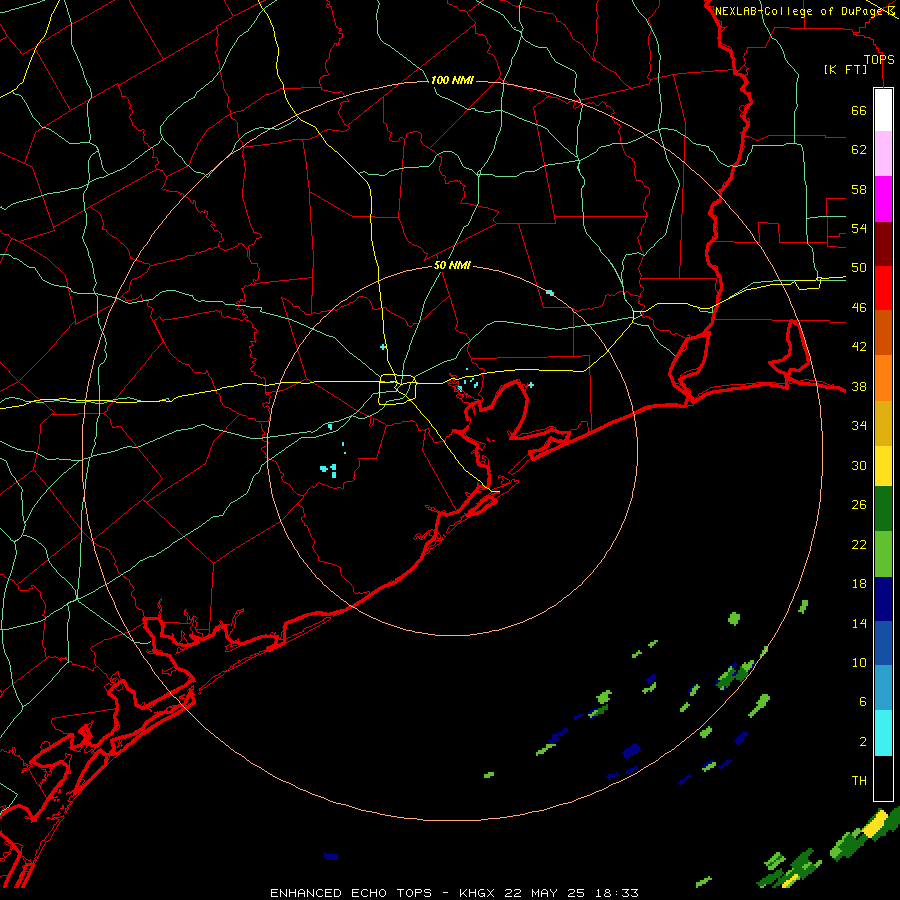This screenshot has height=900, width=900.
Task: Click the legend value "38"
Action: (x=859, y=387)
